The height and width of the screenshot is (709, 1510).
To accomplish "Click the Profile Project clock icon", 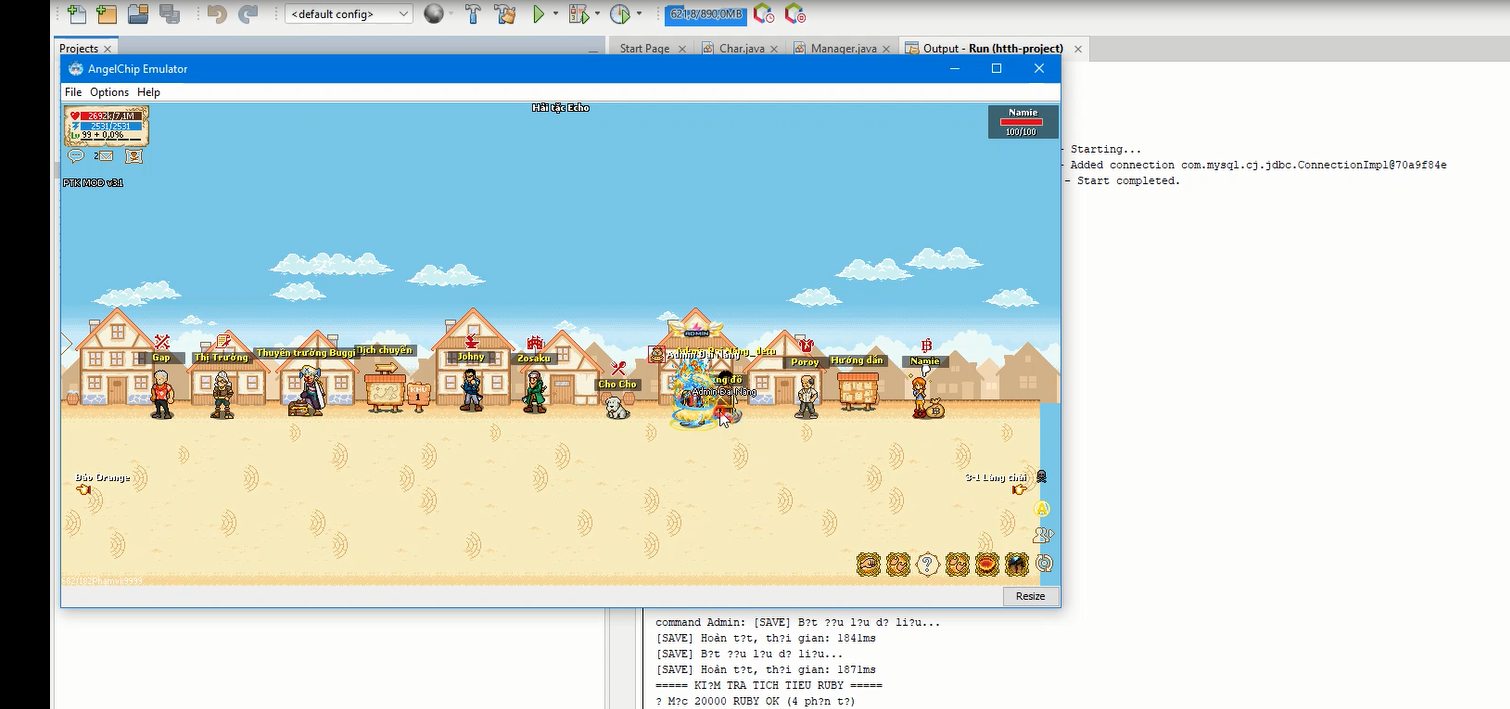I will tap(620, 14).
